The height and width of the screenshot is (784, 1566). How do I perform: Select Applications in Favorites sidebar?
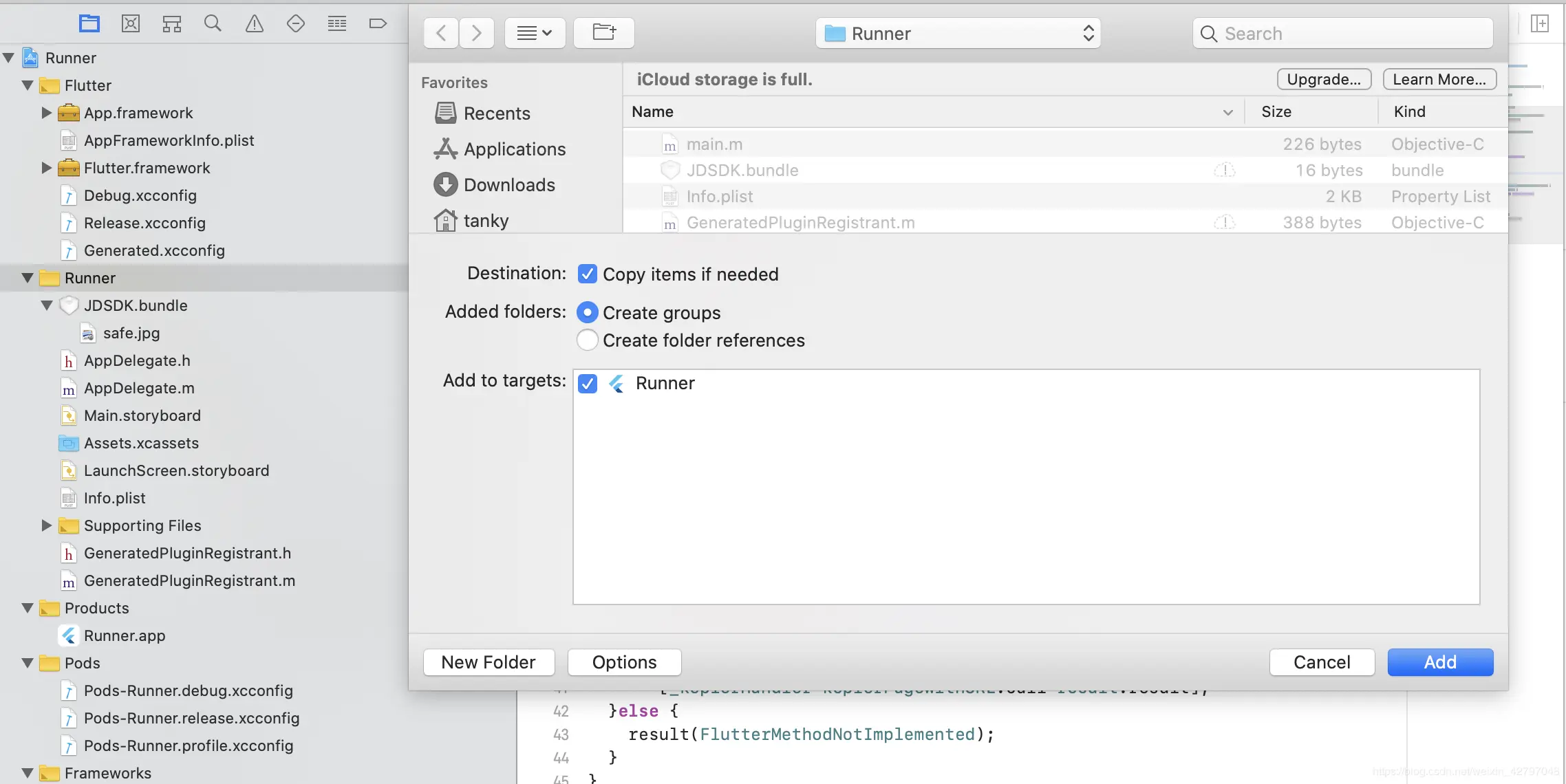pyautogui.click(x=514, y=149)
